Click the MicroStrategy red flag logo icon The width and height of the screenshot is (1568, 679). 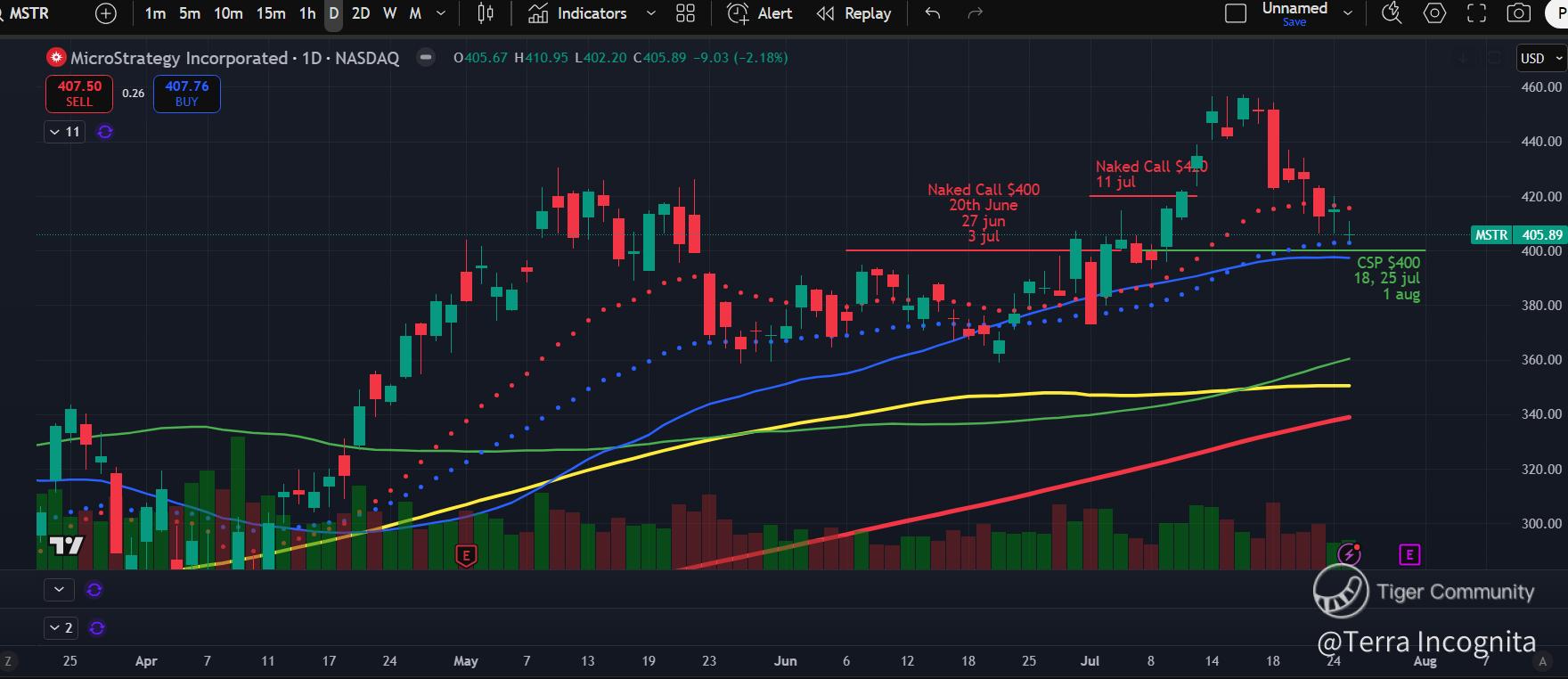57,58
